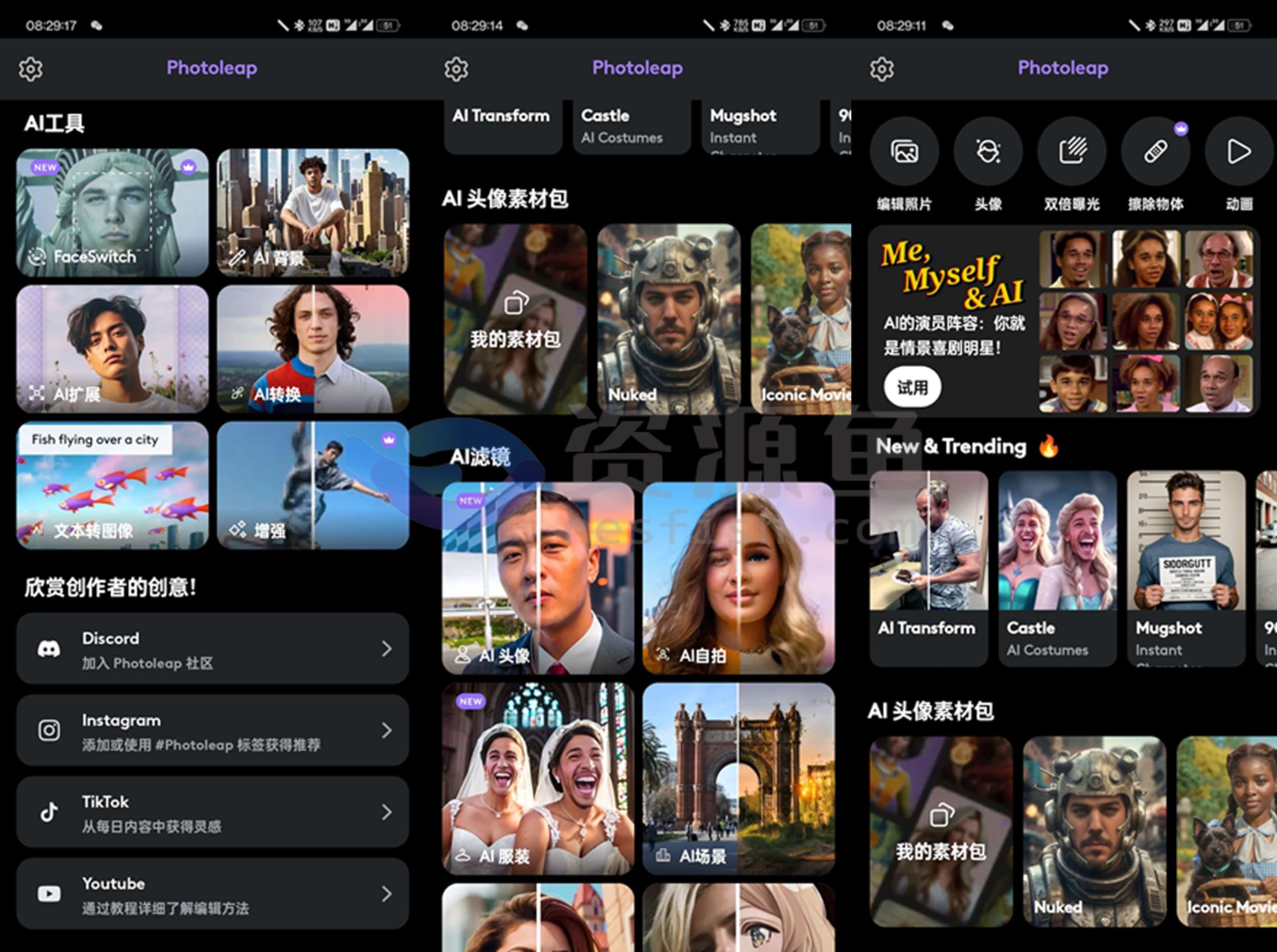Open Mugshot card under New & Trending
Image resolution: width=1277 pixels, height=952 pixels.
tap(1186, 569)
